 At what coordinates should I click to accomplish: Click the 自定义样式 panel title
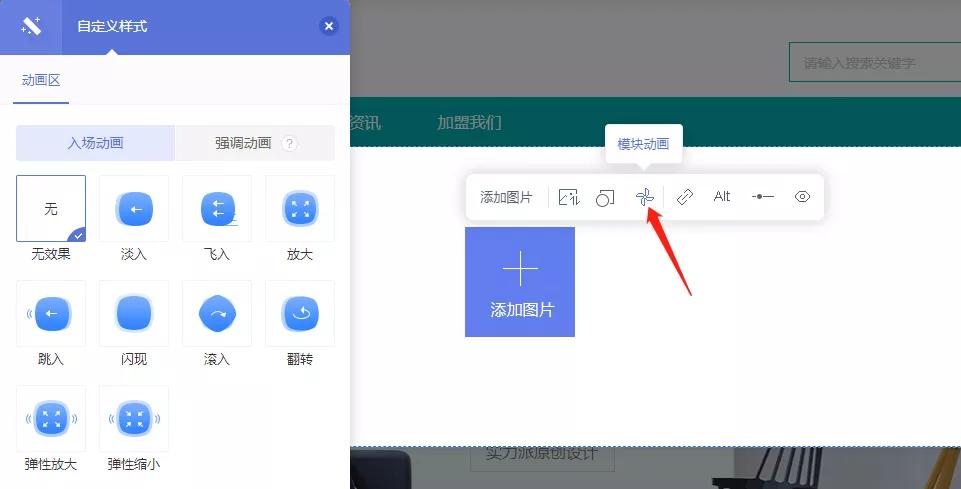[x=112, y=26]
